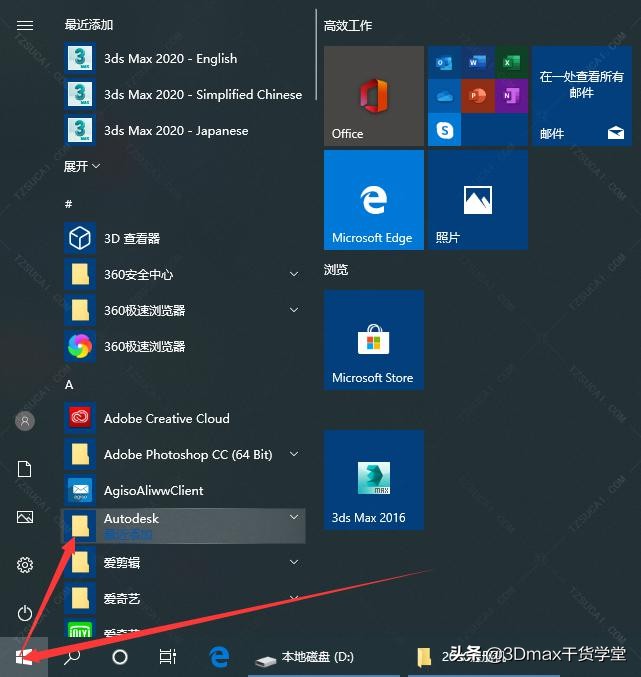Screen dimensions: 641x677
Task: Open the 爱剪辑 folder entry
Action: [x=183, y=562]
